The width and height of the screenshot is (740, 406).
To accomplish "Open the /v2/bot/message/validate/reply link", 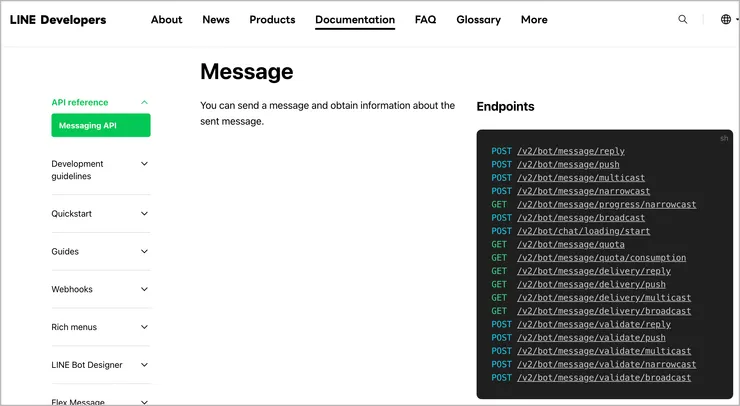I will 594,324.
